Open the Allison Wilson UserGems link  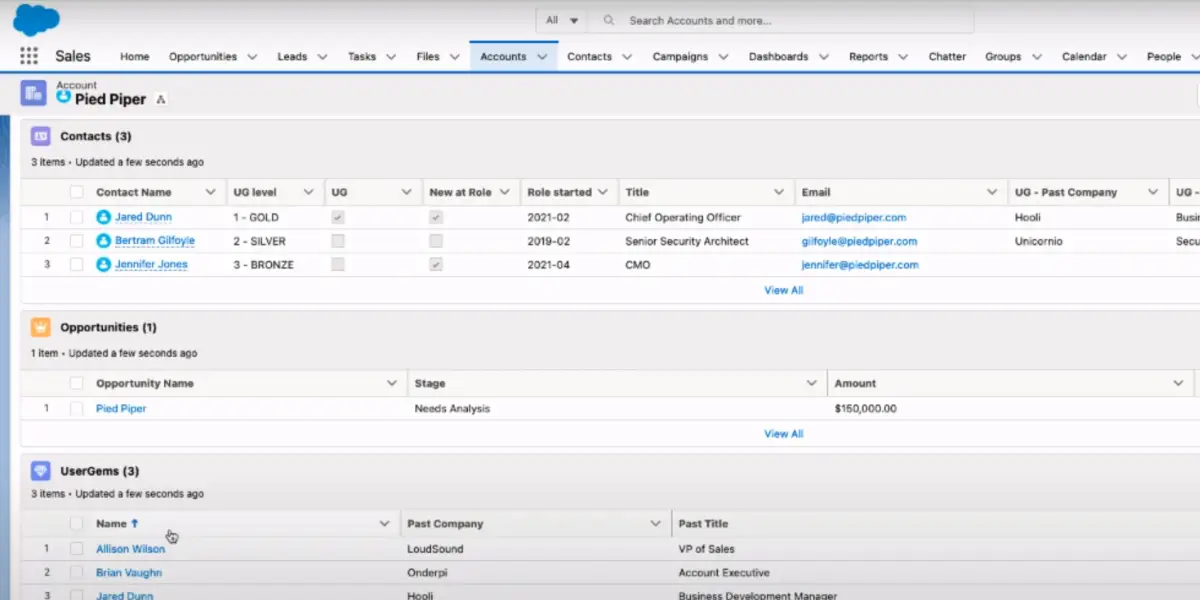(131, 549)
